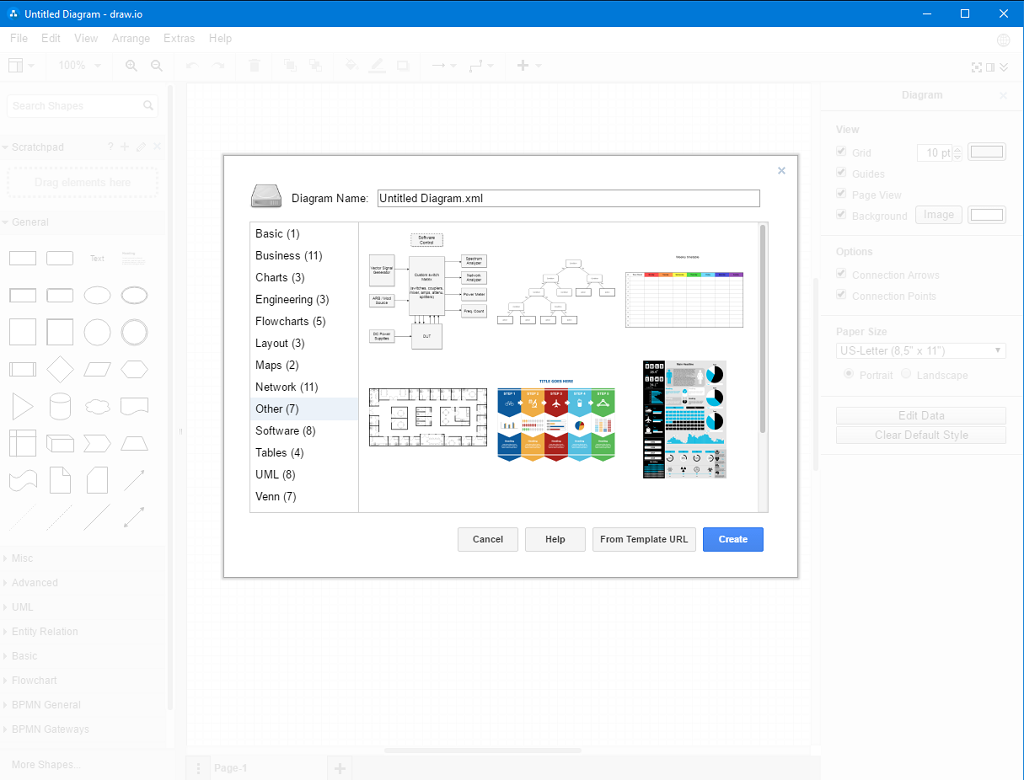
Task: Click the Scratchpad add plus icon
Action: tap(125, 147)
